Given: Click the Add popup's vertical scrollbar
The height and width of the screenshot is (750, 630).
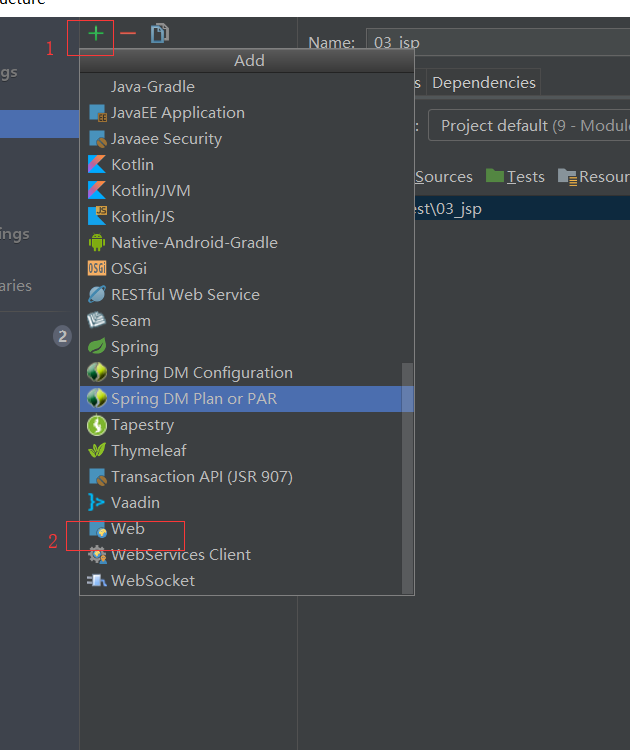Looking at the screenshot, I should [408, 478].
